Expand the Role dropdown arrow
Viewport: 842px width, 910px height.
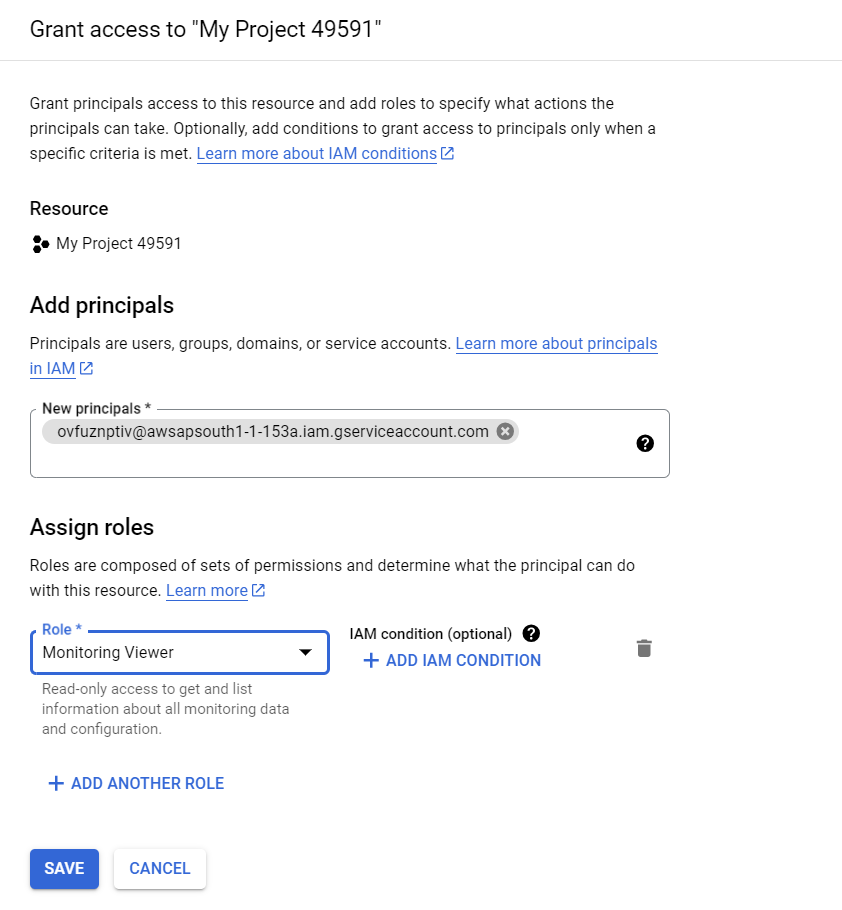305,652
